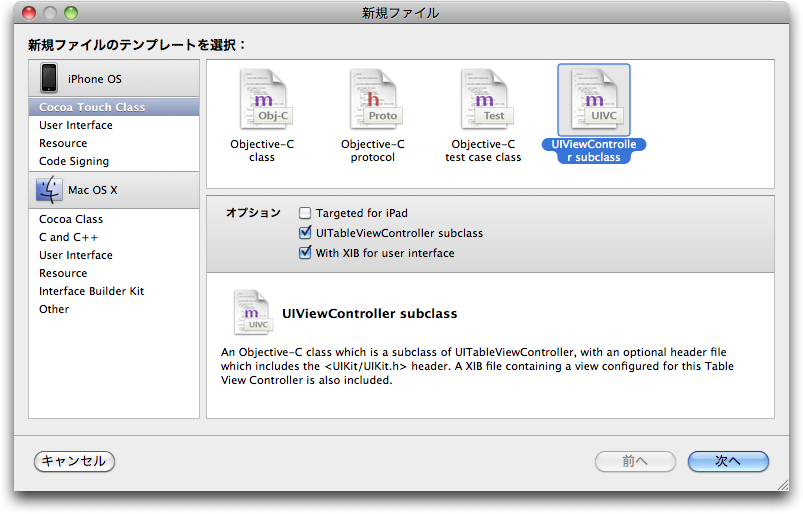Select the UIViewController subclass template icon
This screenshot has height=514, width=803.
pyautogui.click(x=594, y=100)
